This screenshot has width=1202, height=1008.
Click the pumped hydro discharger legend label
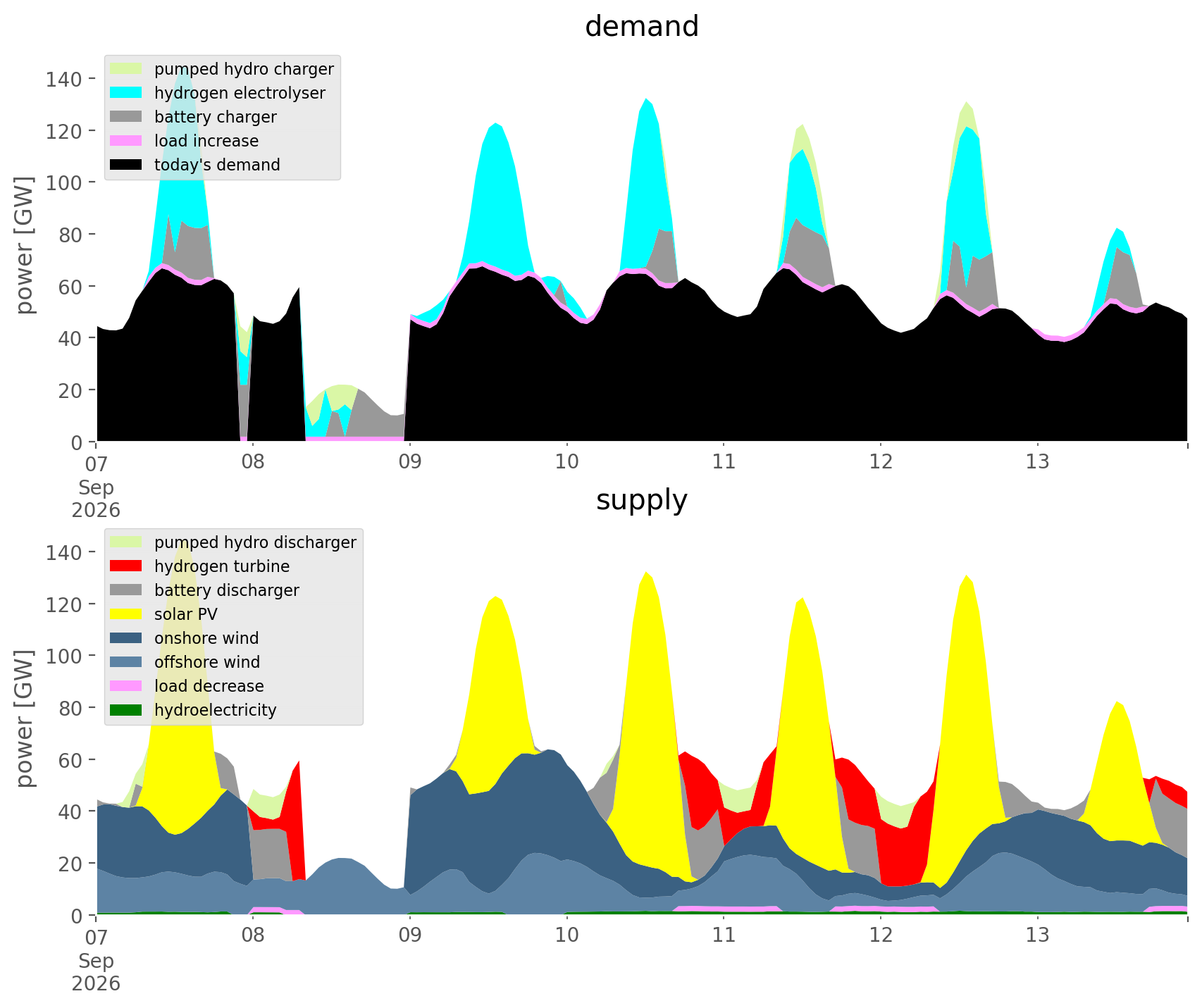(x=255, y=542)
